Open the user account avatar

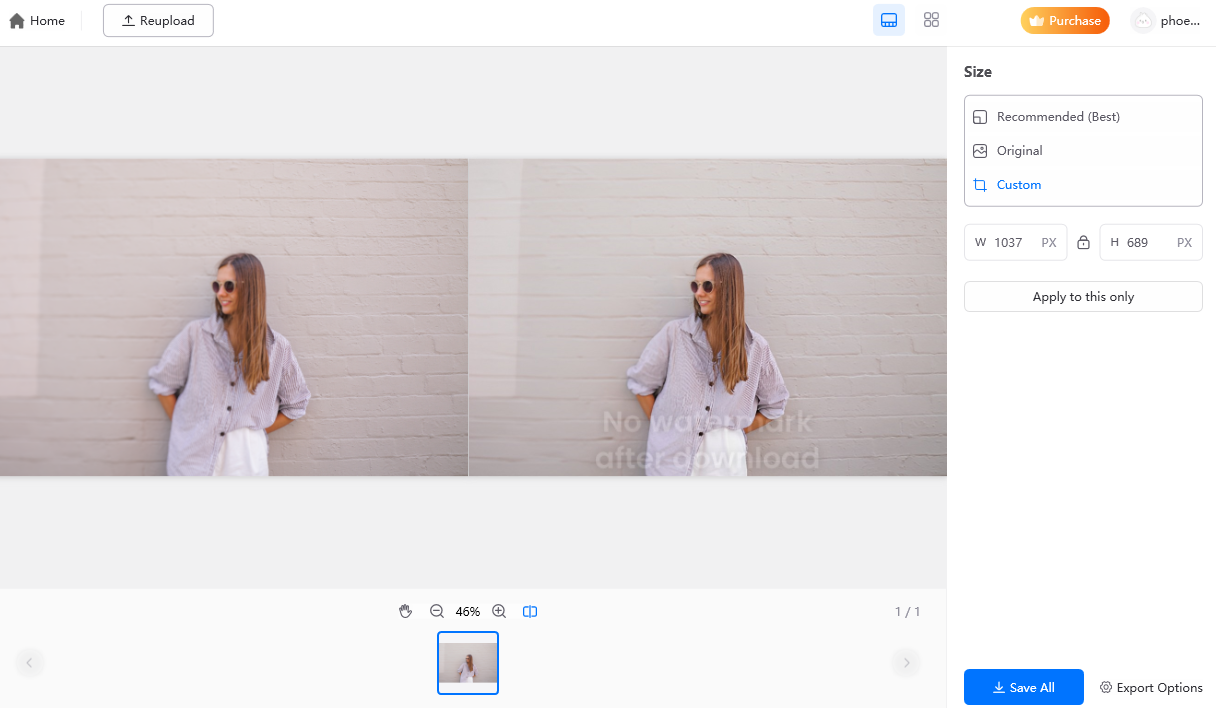coord(1143,20)
